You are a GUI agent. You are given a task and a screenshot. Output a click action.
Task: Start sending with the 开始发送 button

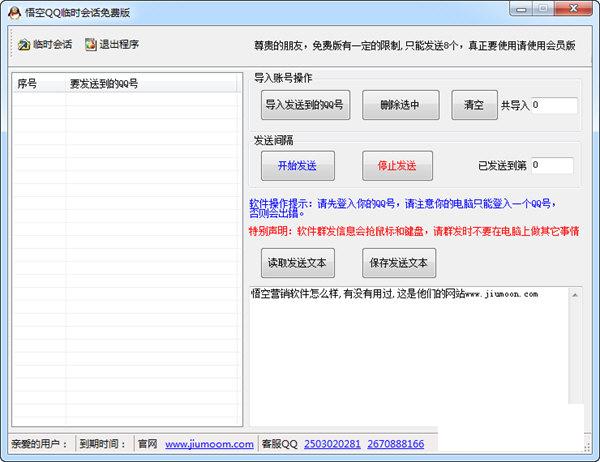point(298,166)
